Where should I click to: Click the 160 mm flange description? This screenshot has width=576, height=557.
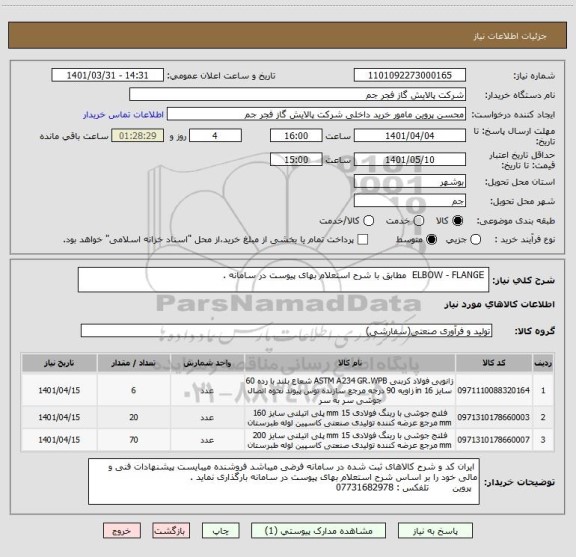coord(349,418)
